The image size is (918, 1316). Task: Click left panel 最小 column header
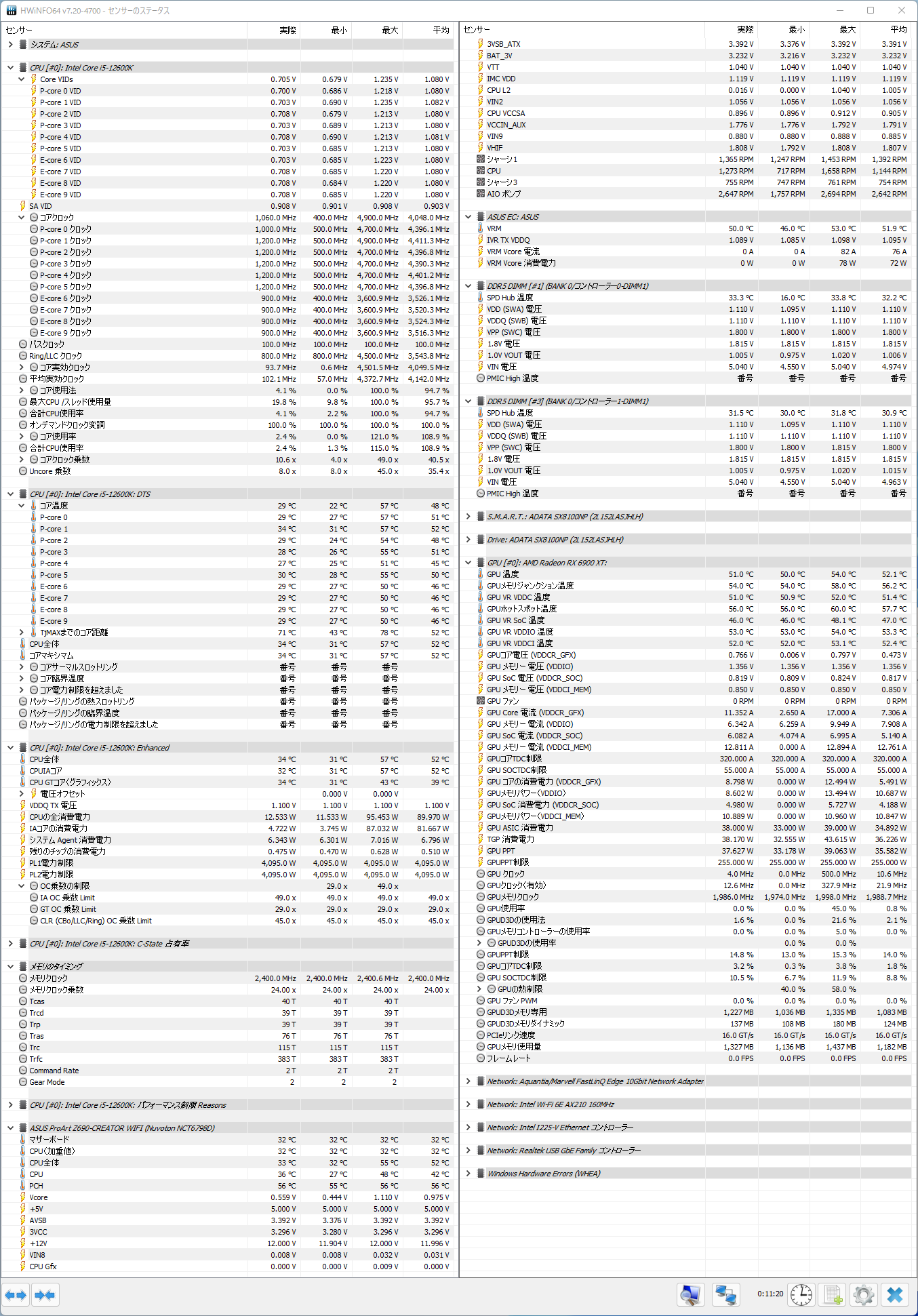click(325, 30)
